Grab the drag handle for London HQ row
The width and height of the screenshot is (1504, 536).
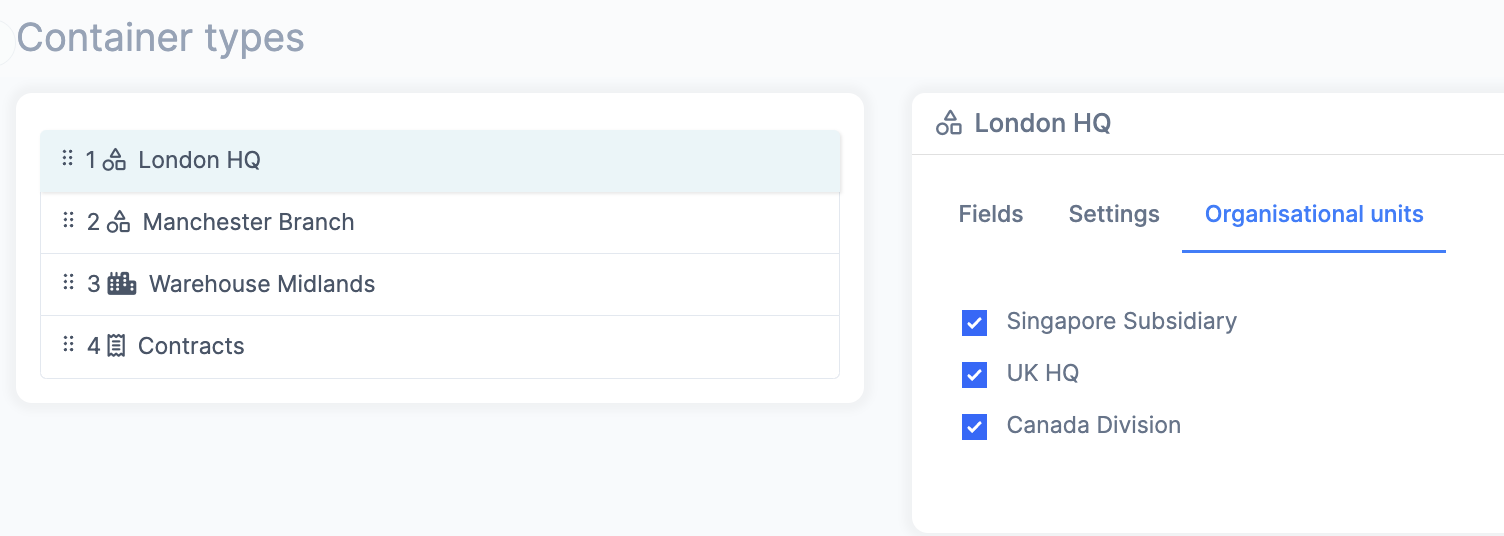coord(68,158)
